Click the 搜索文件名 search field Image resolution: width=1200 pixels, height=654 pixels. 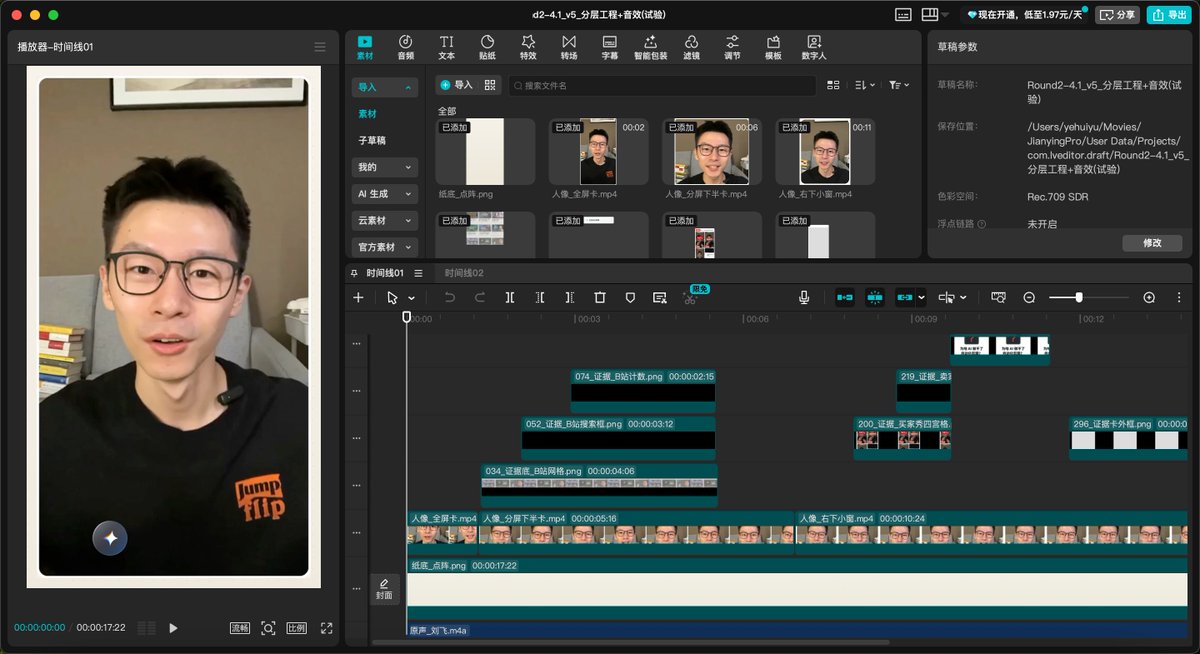661,86
